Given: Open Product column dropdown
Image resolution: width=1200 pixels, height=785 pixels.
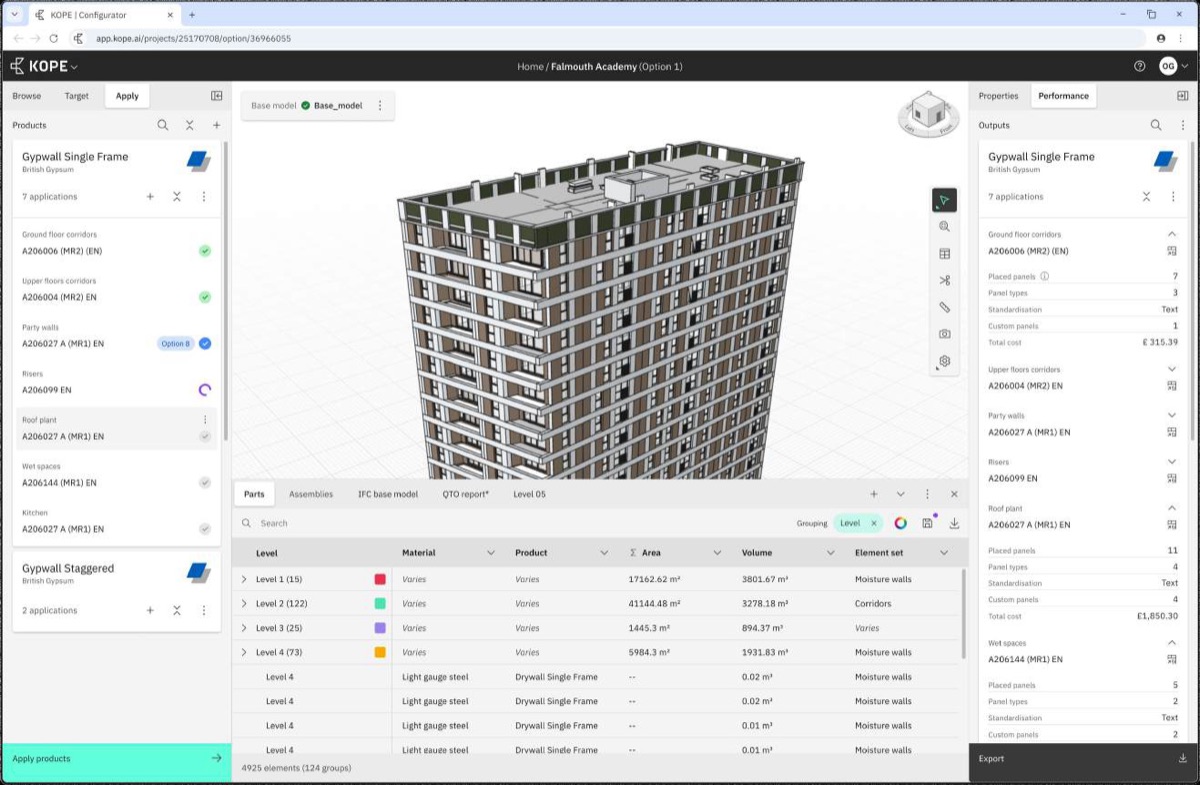Looking at the screenshot, I should pos(604,553).
